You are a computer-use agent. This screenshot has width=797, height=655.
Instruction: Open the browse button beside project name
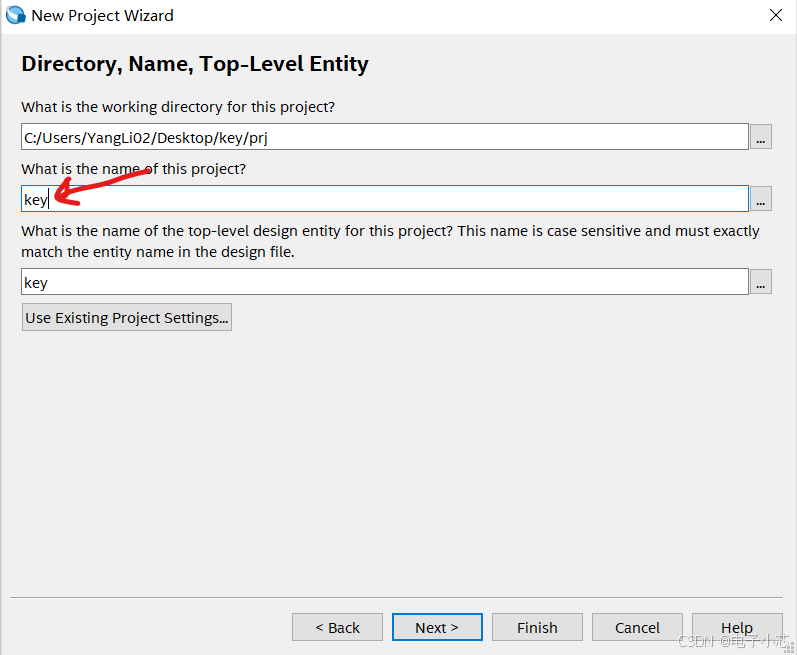(762, 199)
